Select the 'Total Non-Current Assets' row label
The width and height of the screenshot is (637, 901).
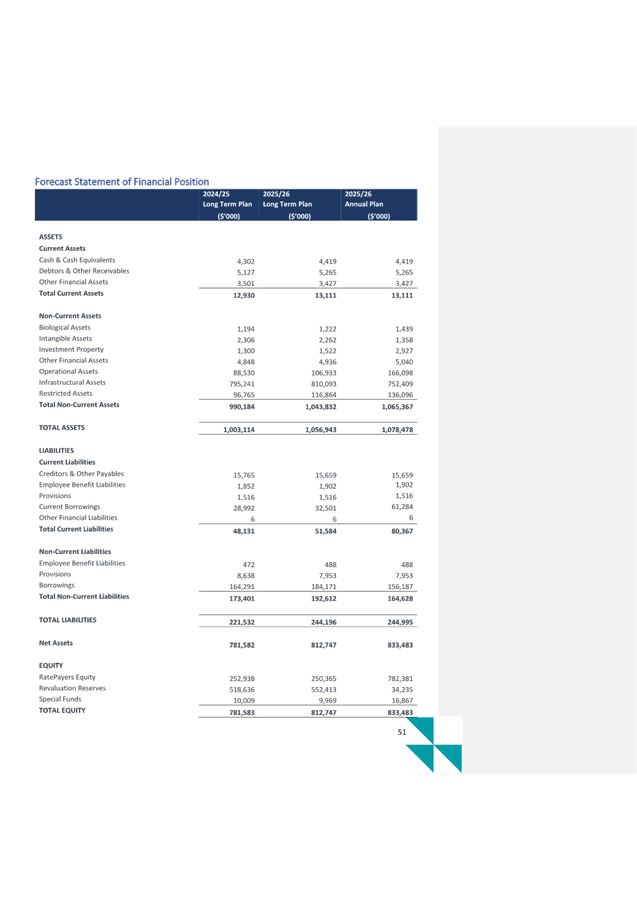tap(79, 405)
